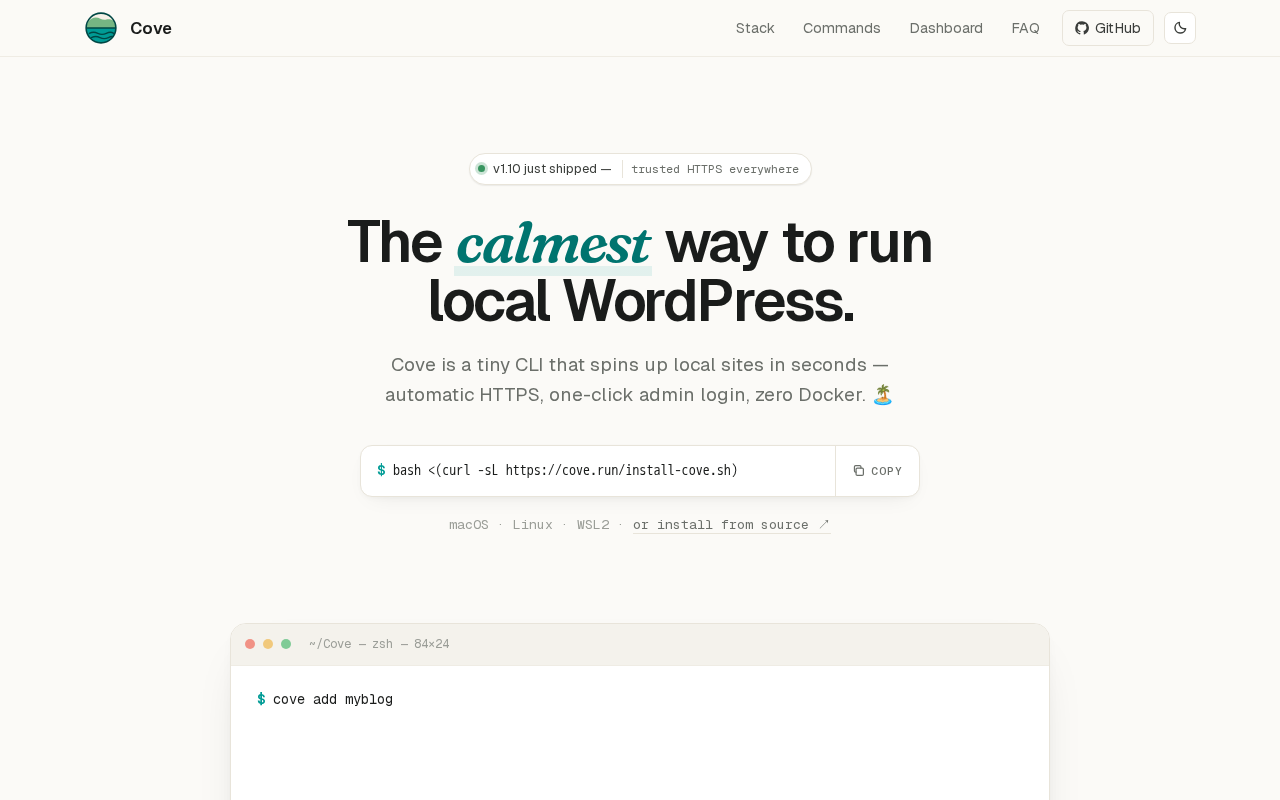Click the highlighted word 'calmest' in headline
The image size is (1280, 800).
pyautogui.click(x=553, y=243)
